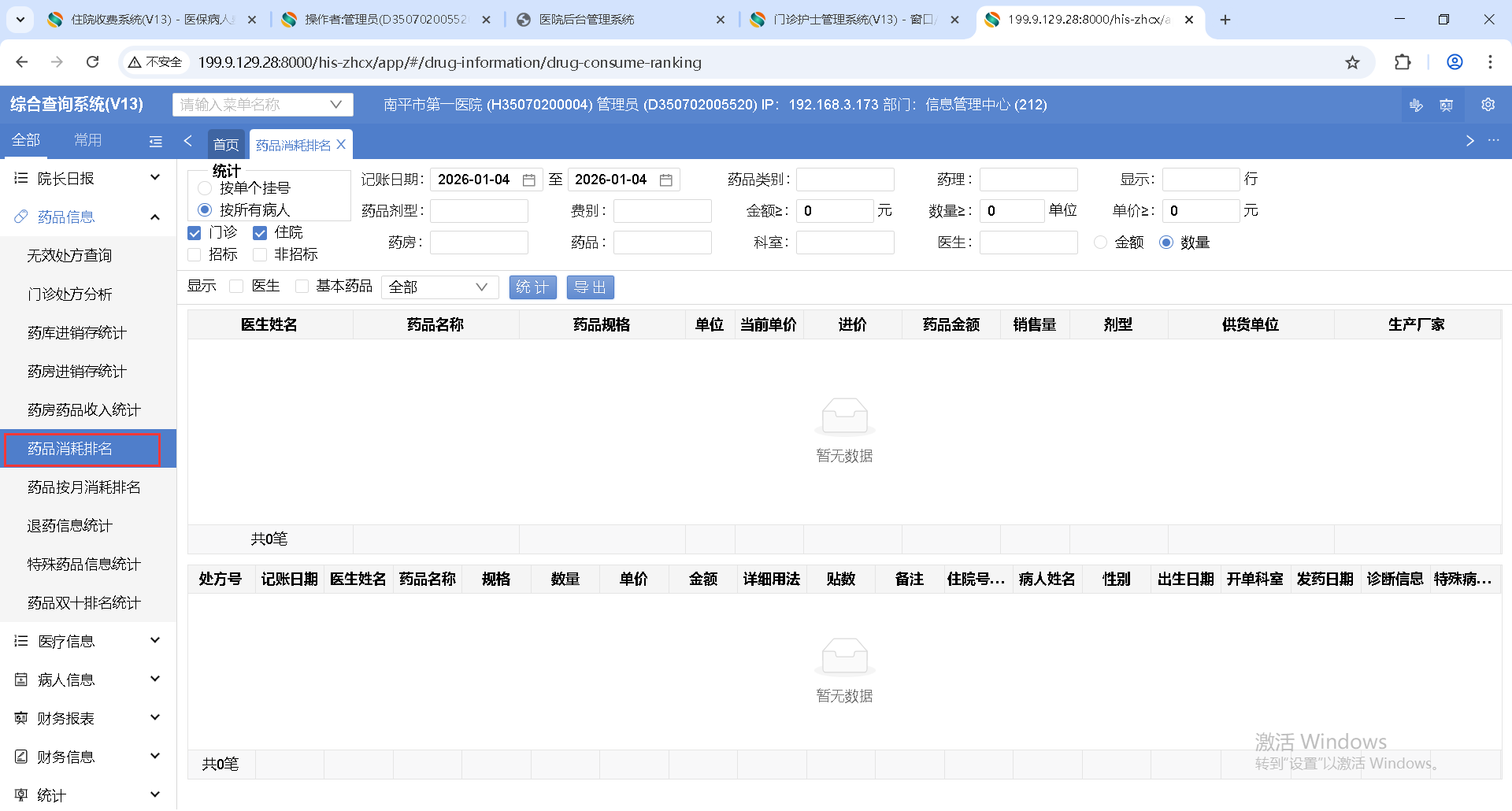Screen dimensions: 1512x811
Task: Open the browser extensions menu
Action: [1403, 62]
